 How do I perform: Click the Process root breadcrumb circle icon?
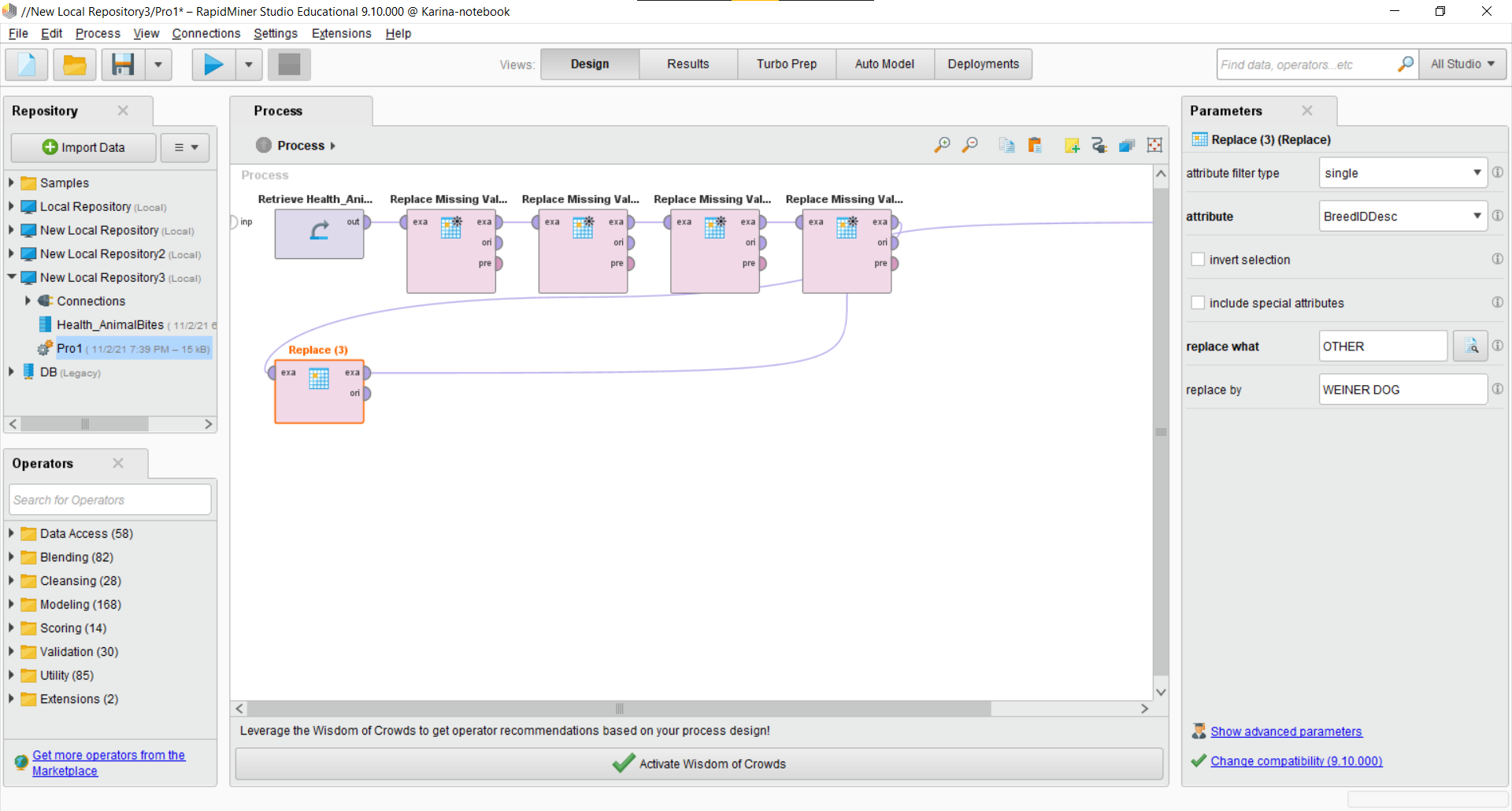coord(264,146)
